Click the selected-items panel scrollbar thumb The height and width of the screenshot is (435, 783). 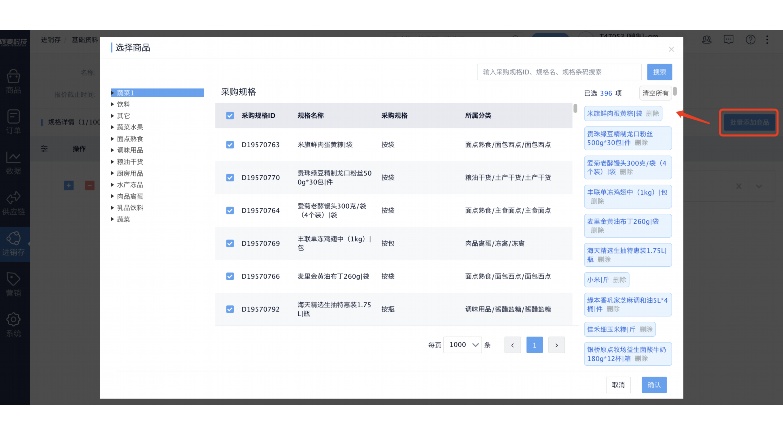(675, 91)
